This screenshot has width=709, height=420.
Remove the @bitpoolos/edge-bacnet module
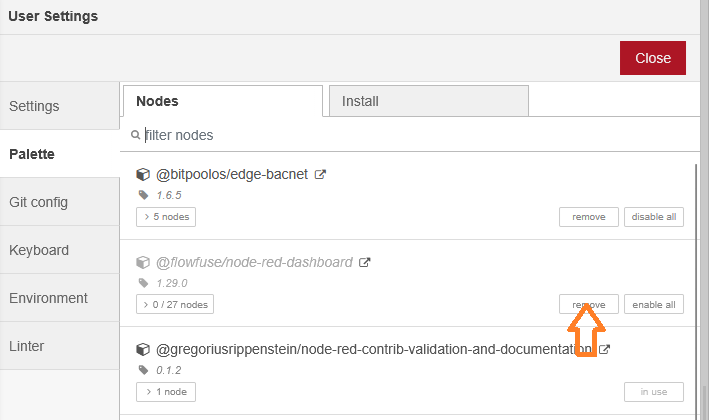[588, 217]
